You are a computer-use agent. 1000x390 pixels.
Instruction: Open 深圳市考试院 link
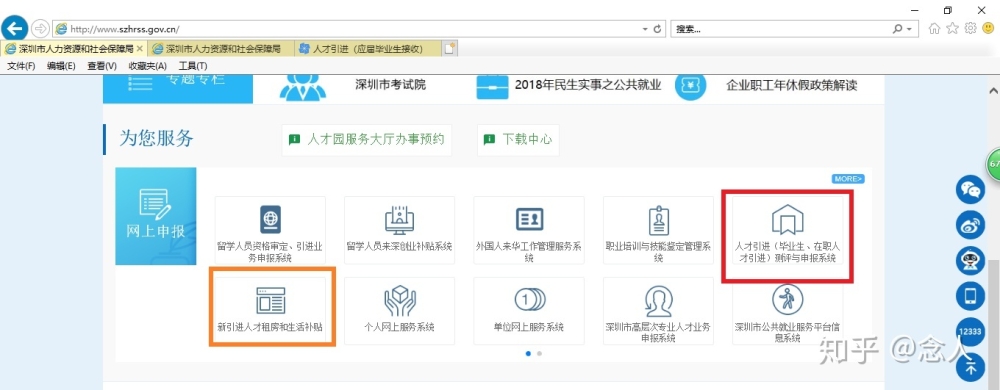(x=390, y=85)
